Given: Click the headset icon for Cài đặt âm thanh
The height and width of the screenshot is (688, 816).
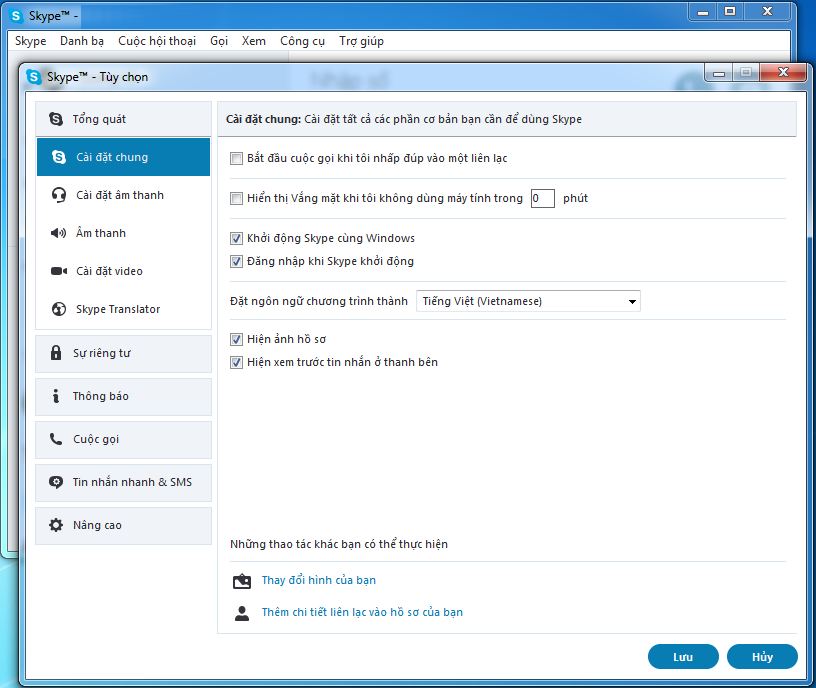Looking at the screenshot, I should [x=59, y=195].
